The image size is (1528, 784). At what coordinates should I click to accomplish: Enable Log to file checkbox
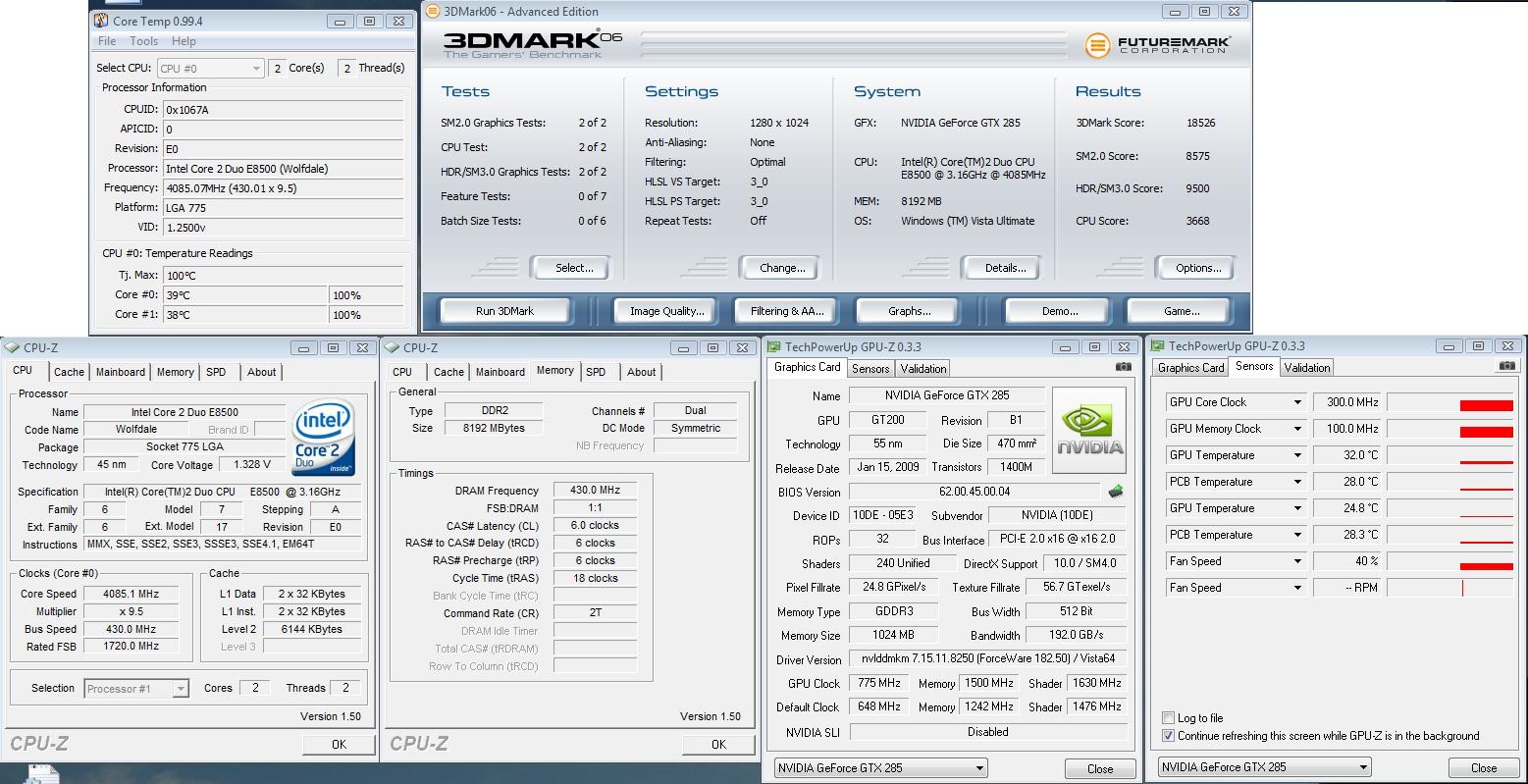[x=1168, y=717]
